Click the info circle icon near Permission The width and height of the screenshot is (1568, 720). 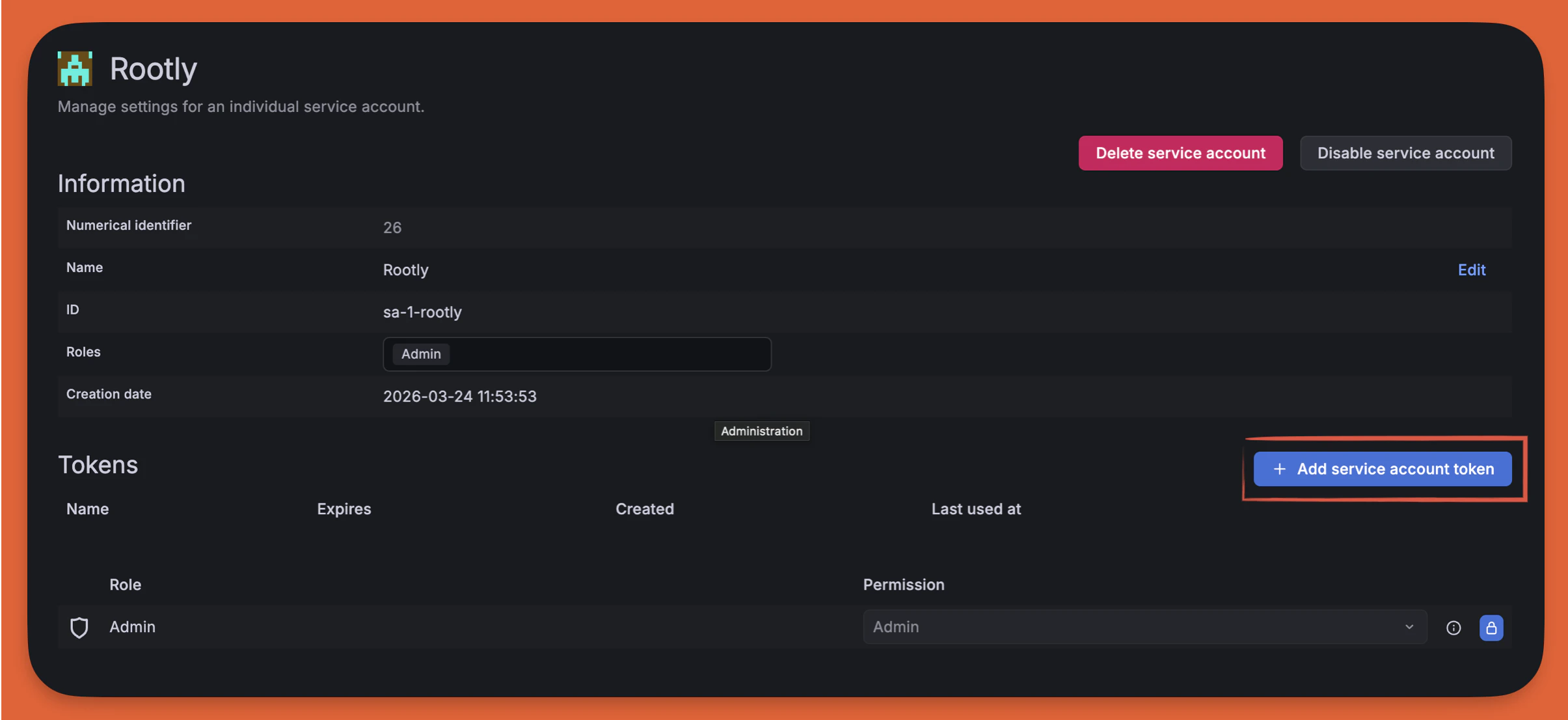(x=1453, y=628)
